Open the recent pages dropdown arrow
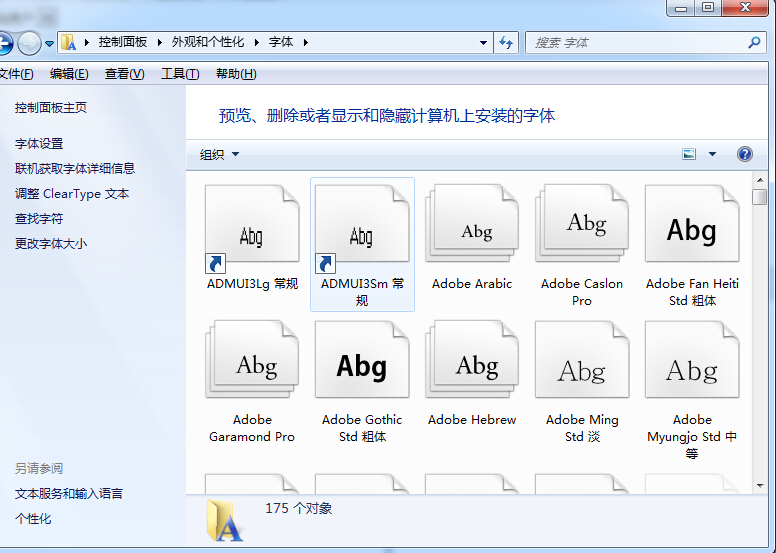The width and height of the screenshot is (776, 553). coord(49,44)
